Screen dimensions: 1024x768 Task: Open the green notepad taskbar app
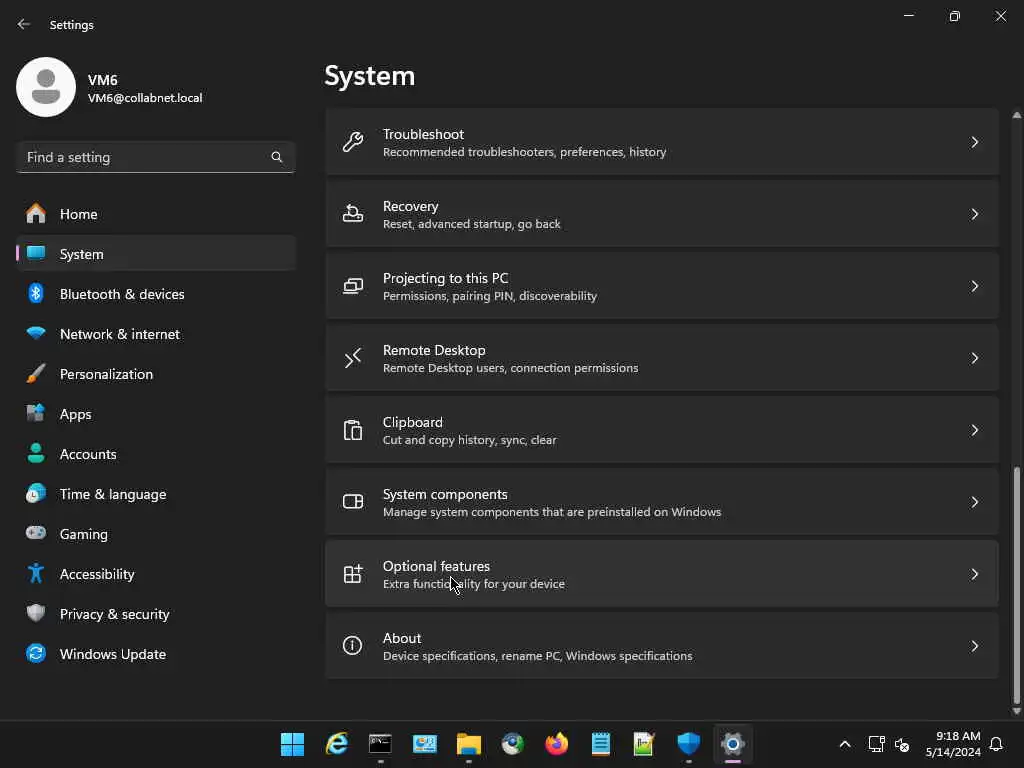pyautogui.click(x=644, y=744)
